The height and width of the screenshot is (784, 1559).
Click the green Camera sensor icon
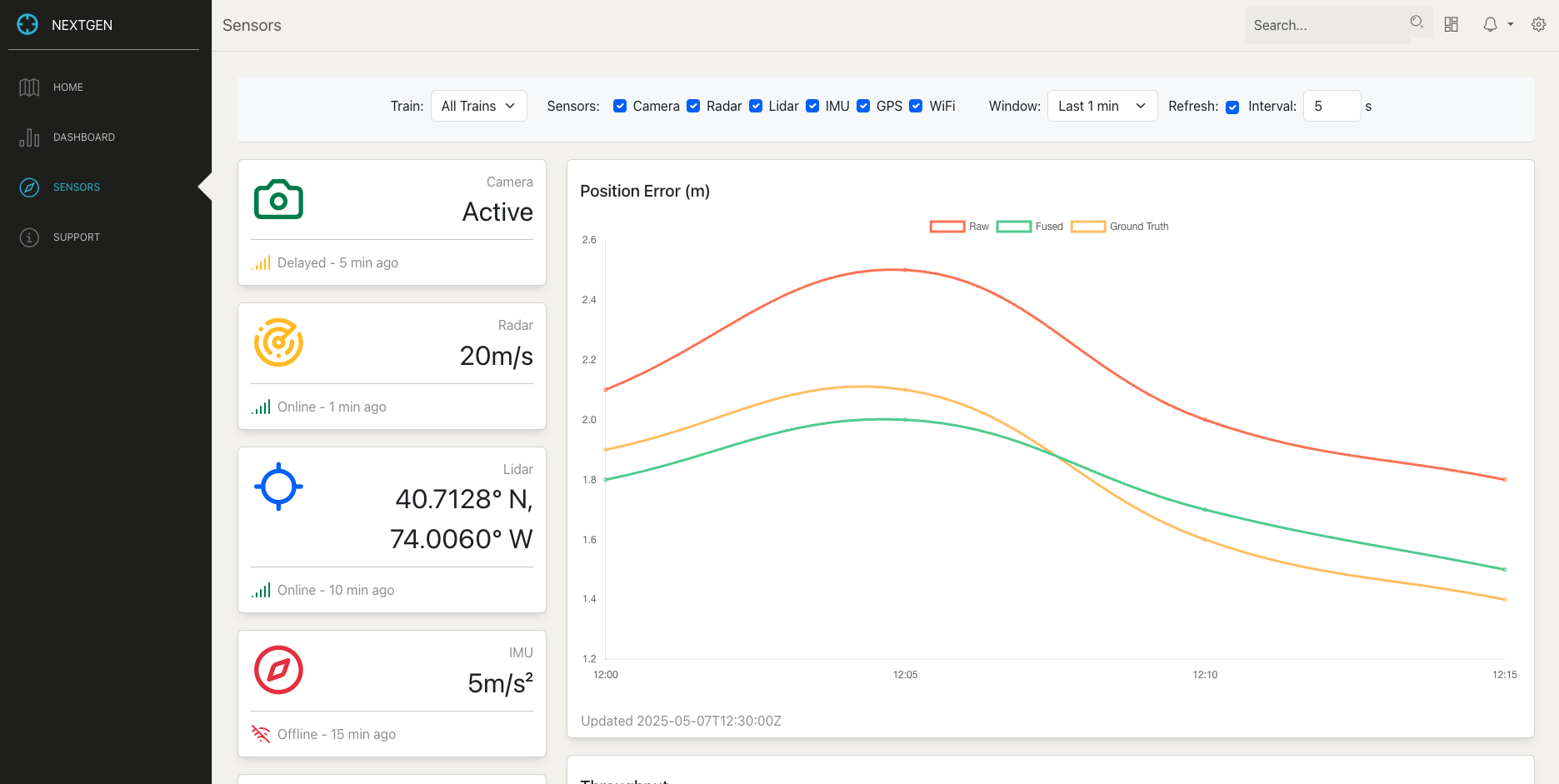pos(278,200)
